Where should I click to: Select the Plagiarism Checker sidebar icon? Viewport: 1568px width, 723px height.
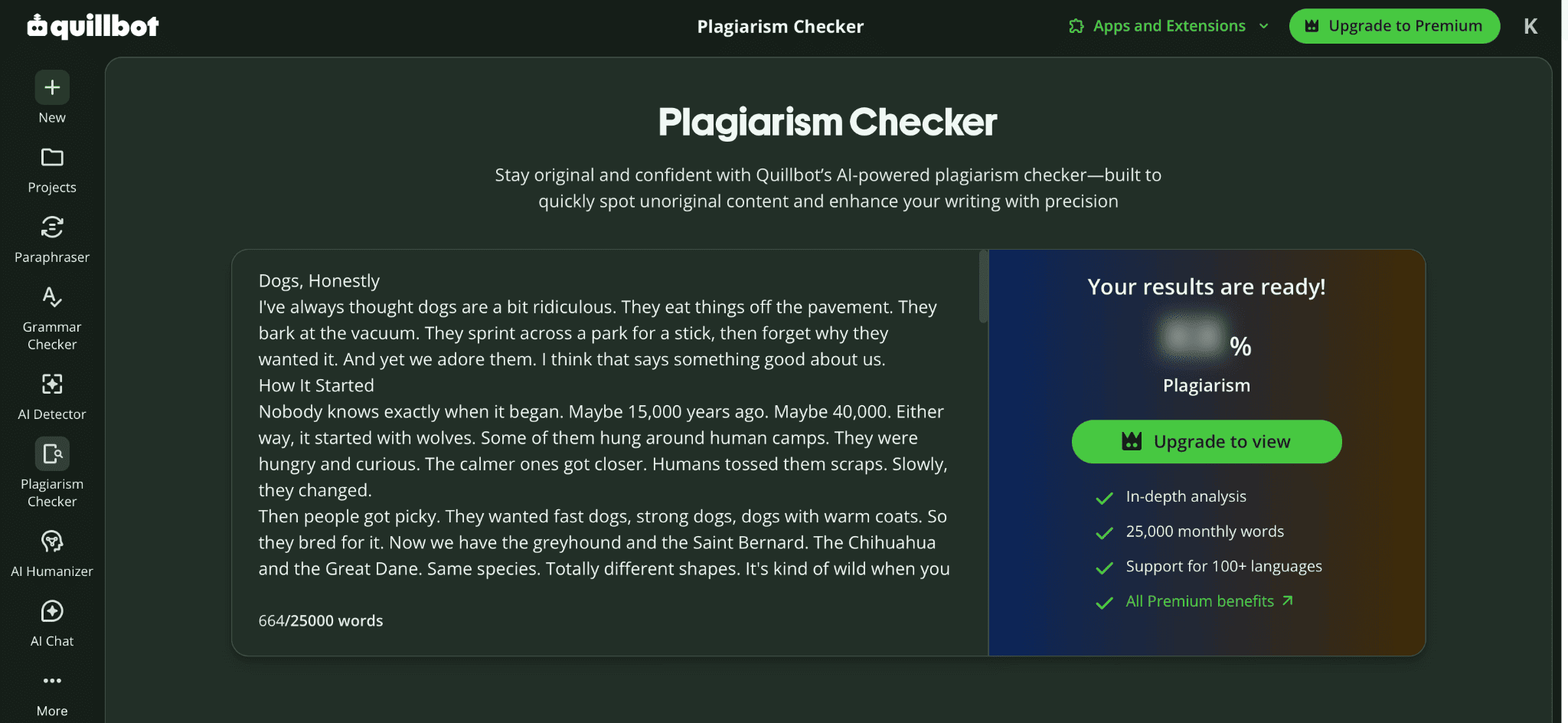[52, 454]
